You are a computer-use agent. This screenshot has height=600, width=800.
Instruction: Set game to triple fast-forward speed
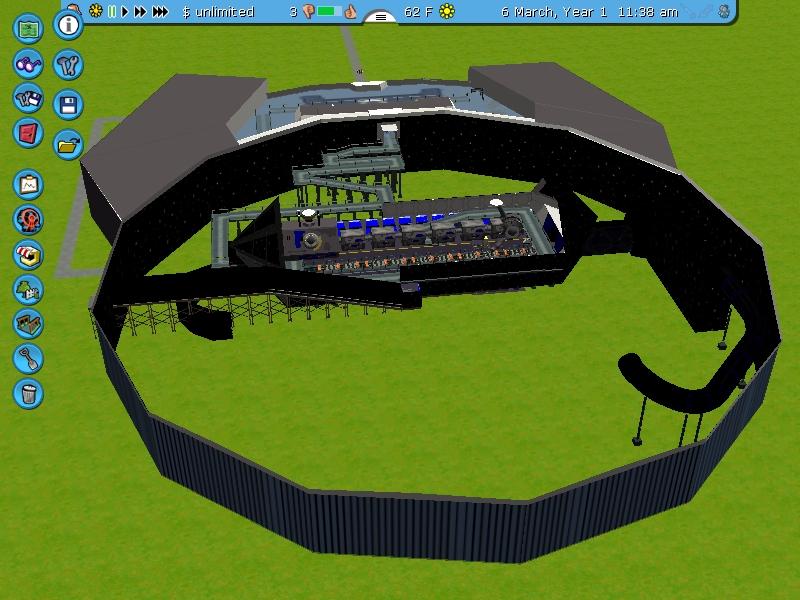pos(160,11)
